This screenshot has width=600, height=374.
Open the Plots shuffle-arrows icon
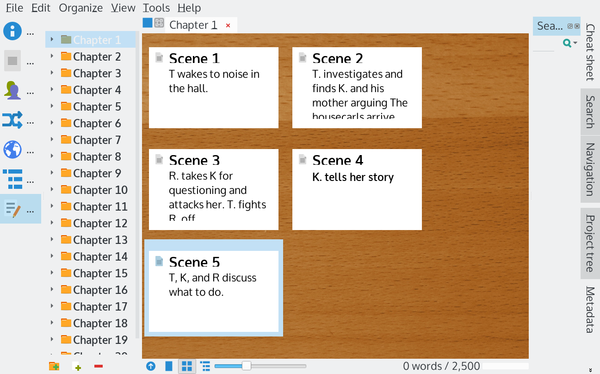(x=13, y=120)
